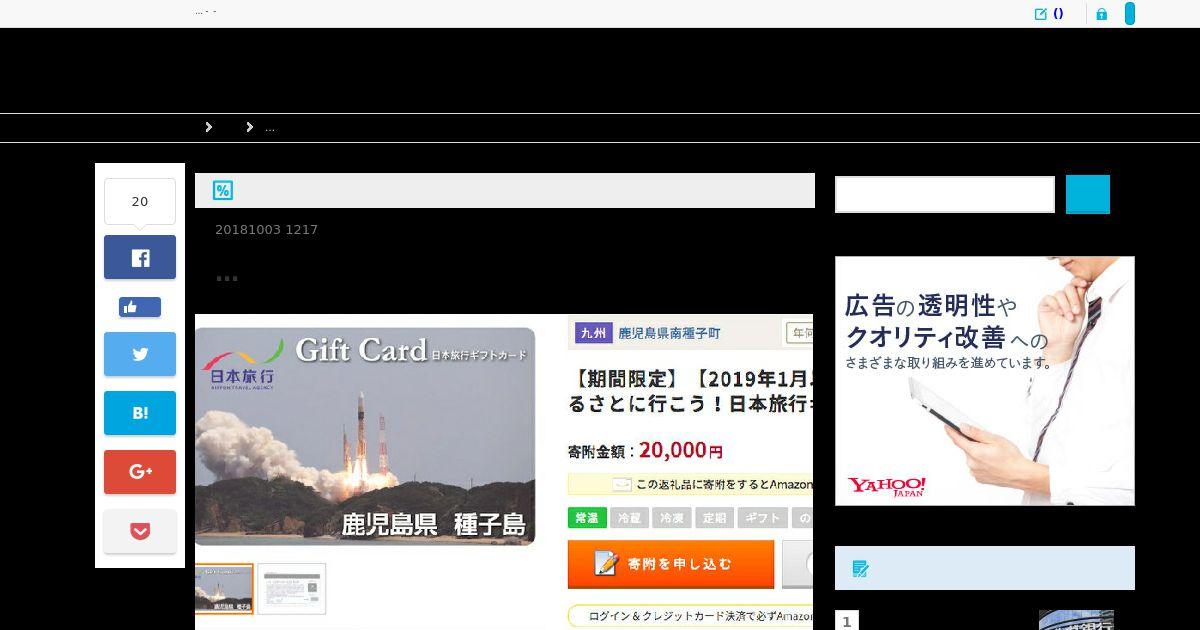Click the padlock icon in top bar
Screen dimensions: 1200x630
(x=1101, y=14)
